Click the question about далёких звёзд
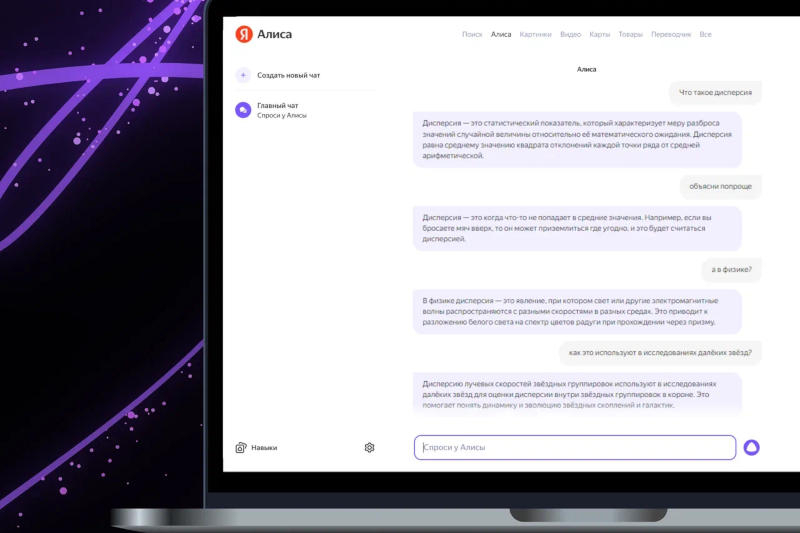 click(660, 353)
